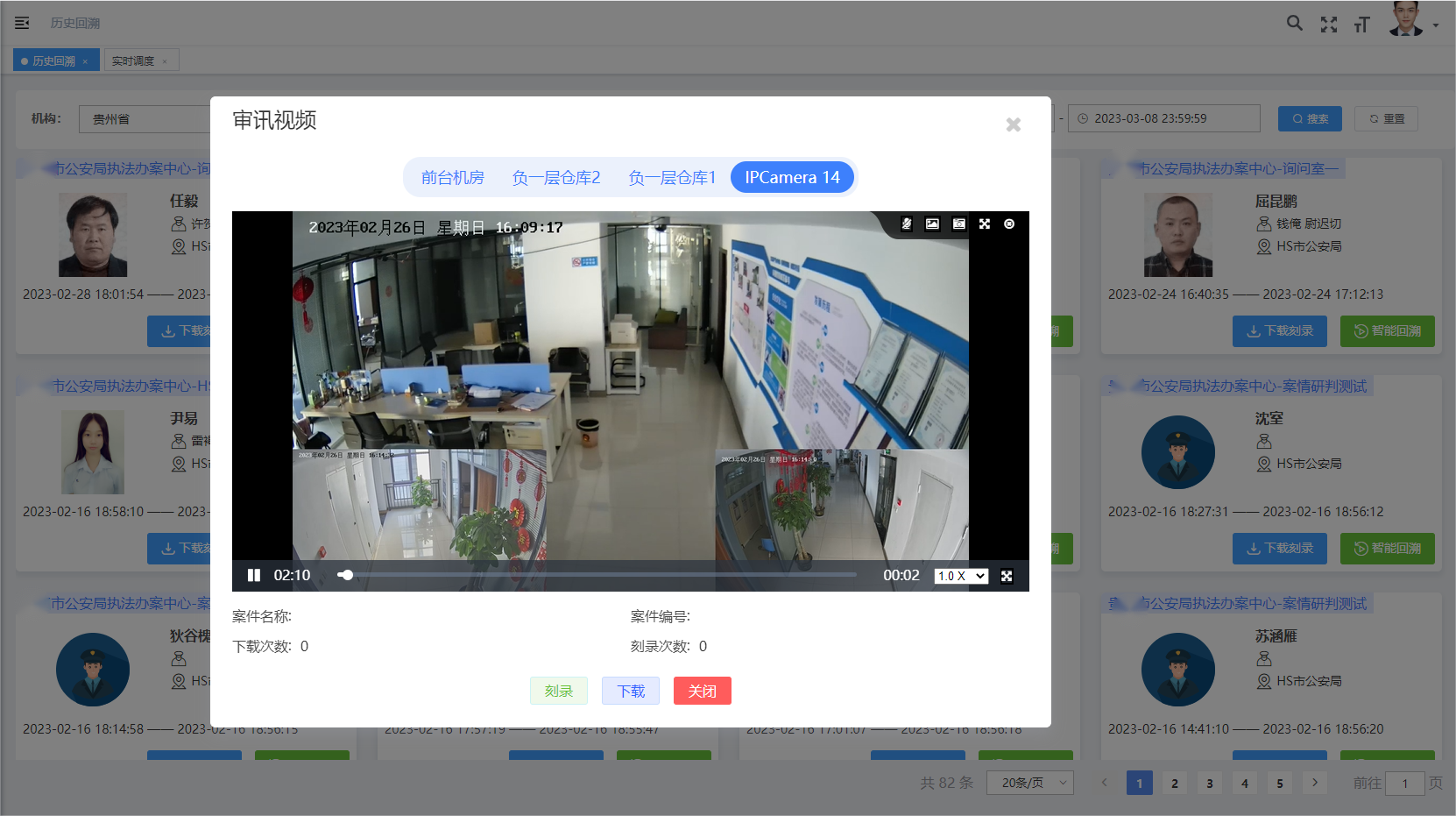Image resolution: width=1456 pixels, height=816 pixels.
Task: Open the 20条/页 page size dropdown
Action: tap(1029, 783)
